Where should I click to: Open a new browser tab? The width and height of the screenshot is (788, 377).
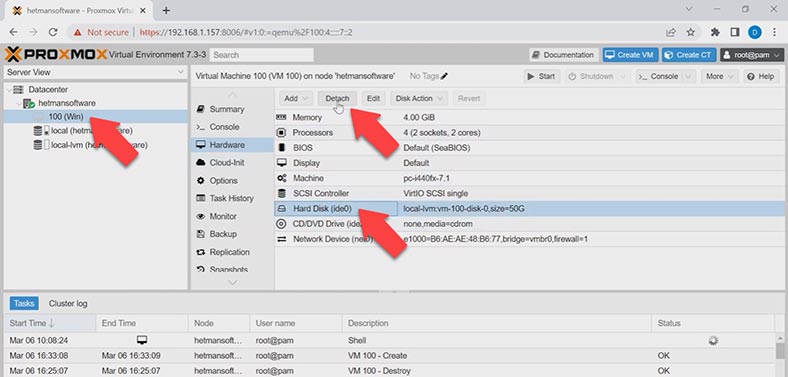pos(166,10)
